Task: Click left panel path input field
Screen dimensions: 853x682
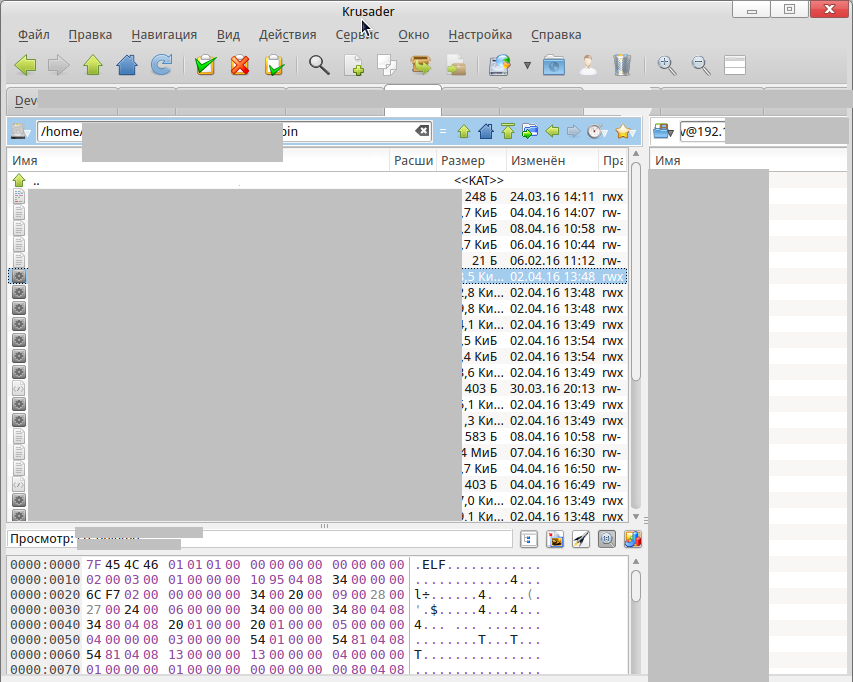Action: pyautogui.click(x=234, y=131)
